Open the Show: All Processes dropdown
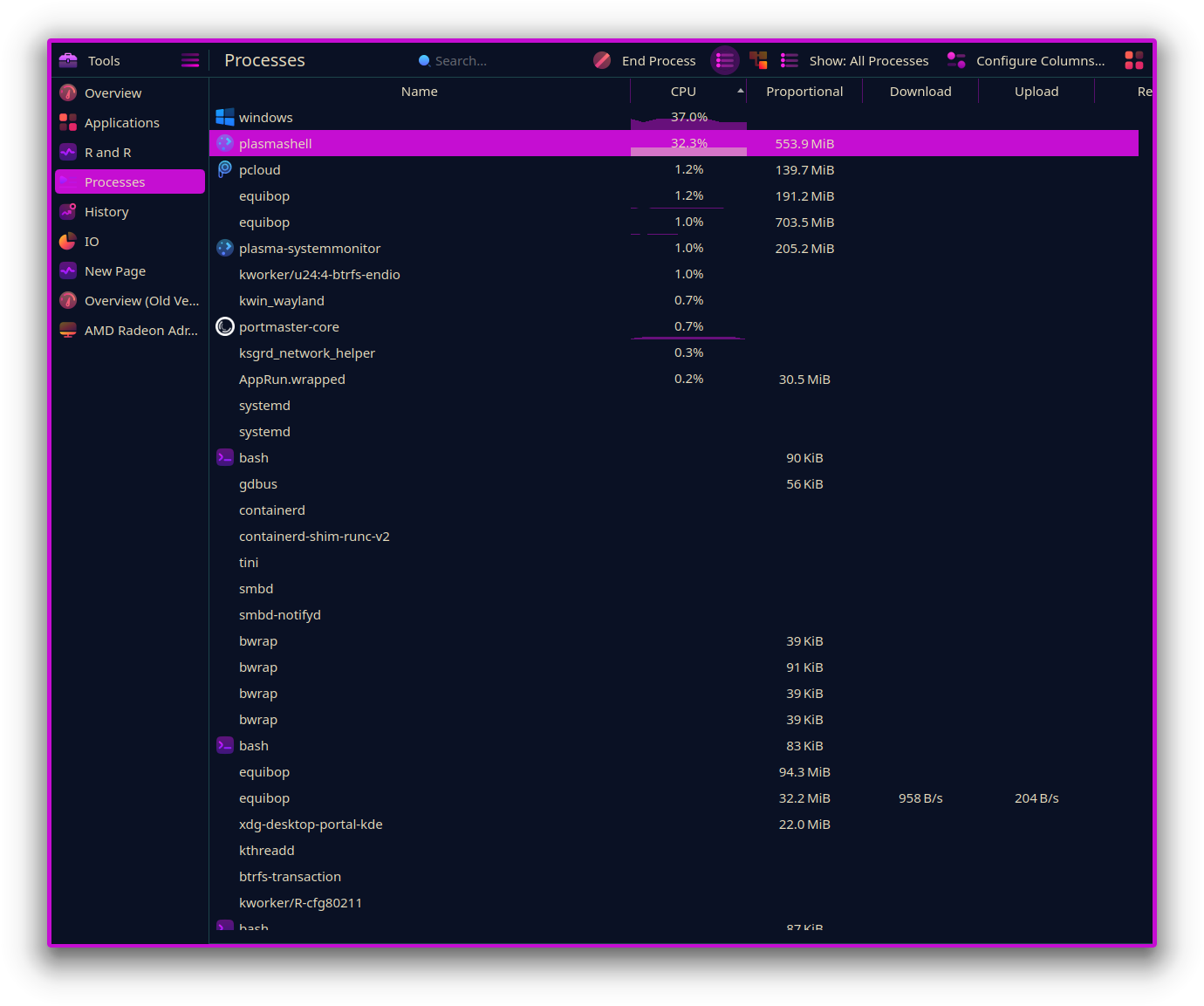 click(x=855, y=61)
